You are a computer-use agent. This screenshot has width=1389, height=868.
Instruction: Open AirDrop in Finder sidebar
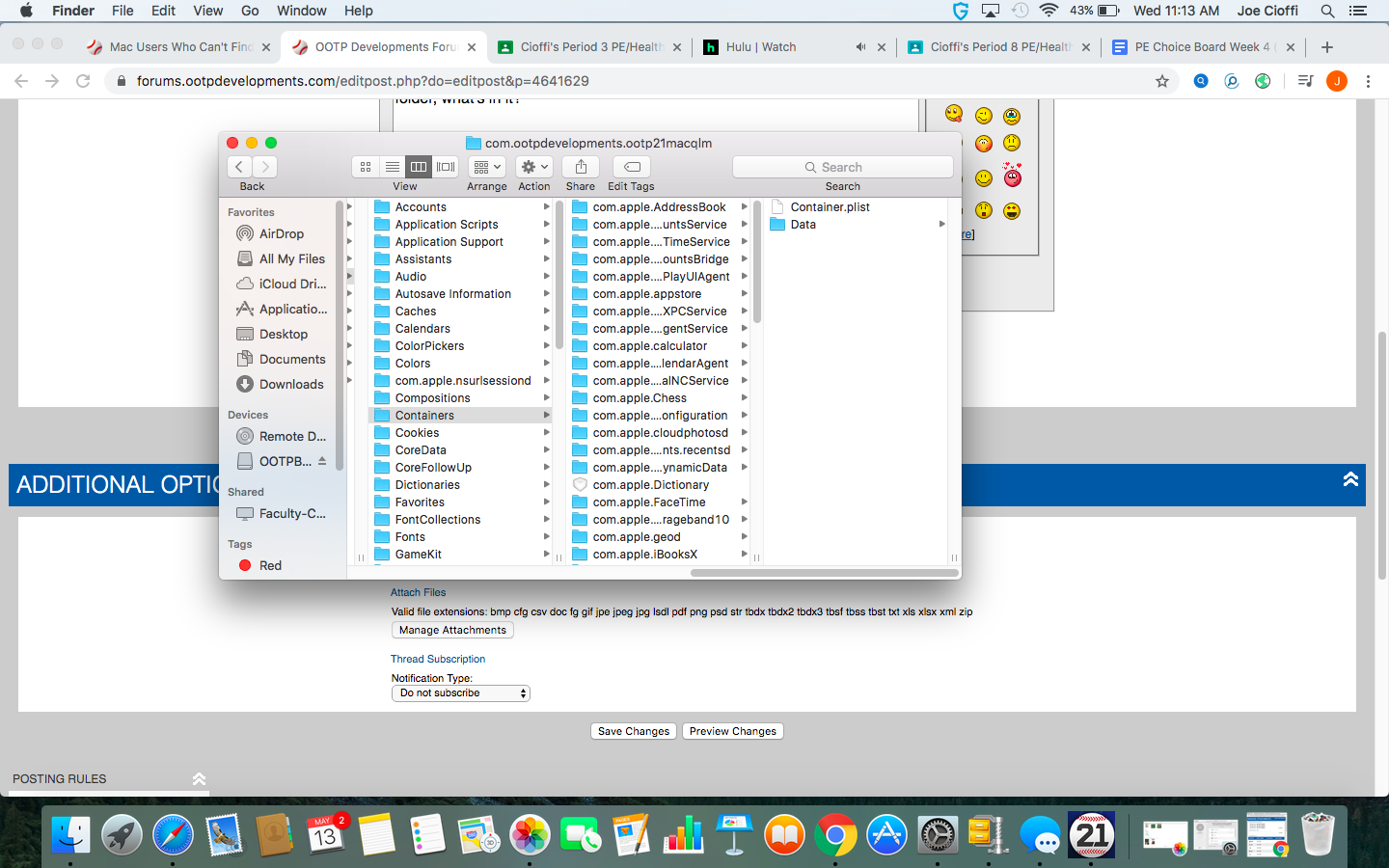coord(281,233)
